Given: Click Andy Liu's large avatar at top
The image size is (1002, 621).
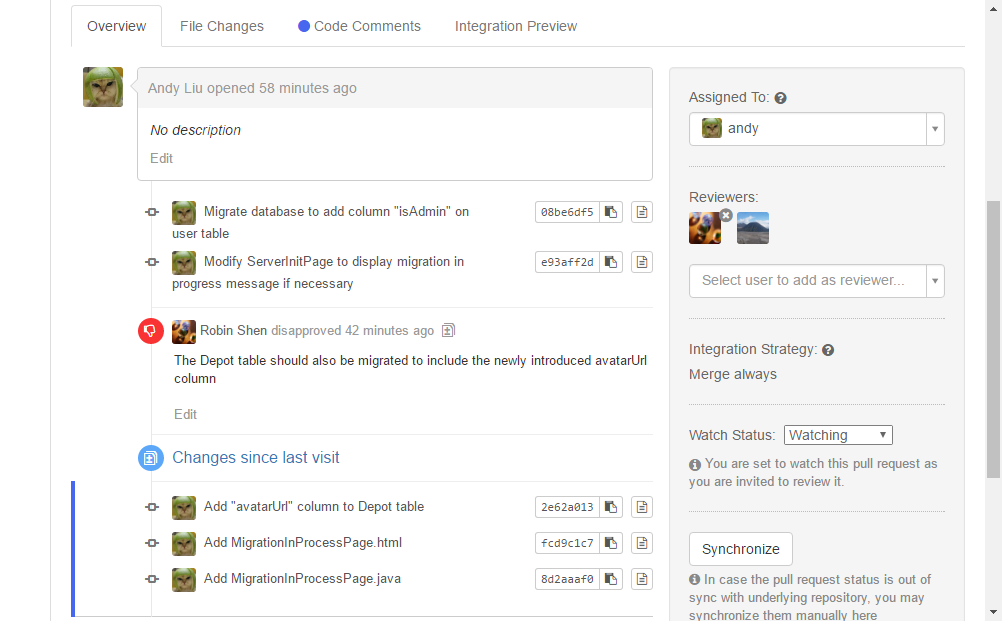Looking at the screenshot, I should pyautogui.click(x=103, y=87).
